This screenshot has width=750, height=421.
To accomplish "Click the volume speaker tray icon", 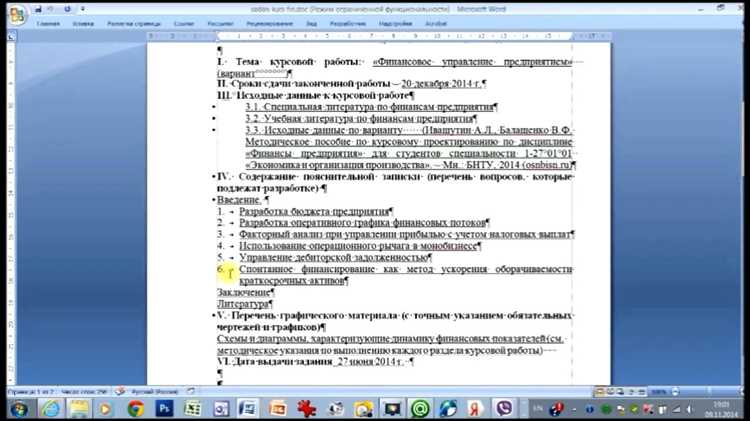I will pyautogui.click(x=690, y=410).
